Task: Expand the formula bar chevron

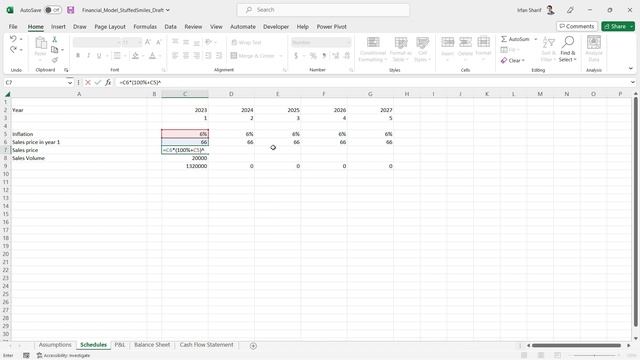Action: (x=632, y=82)
